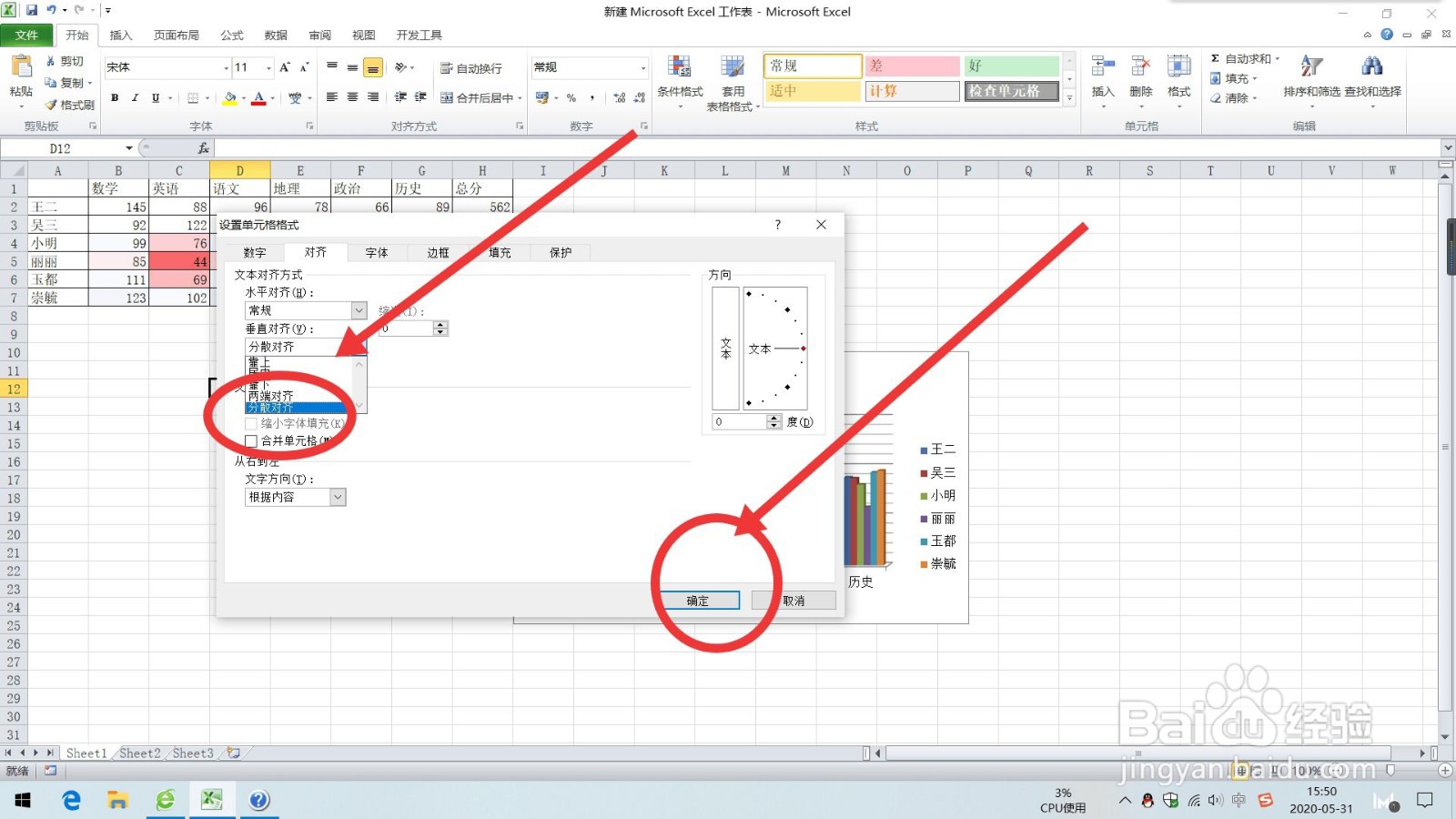Click the dialog help question mark button
Screen dimensions: 1456x819
click(777, 225)
